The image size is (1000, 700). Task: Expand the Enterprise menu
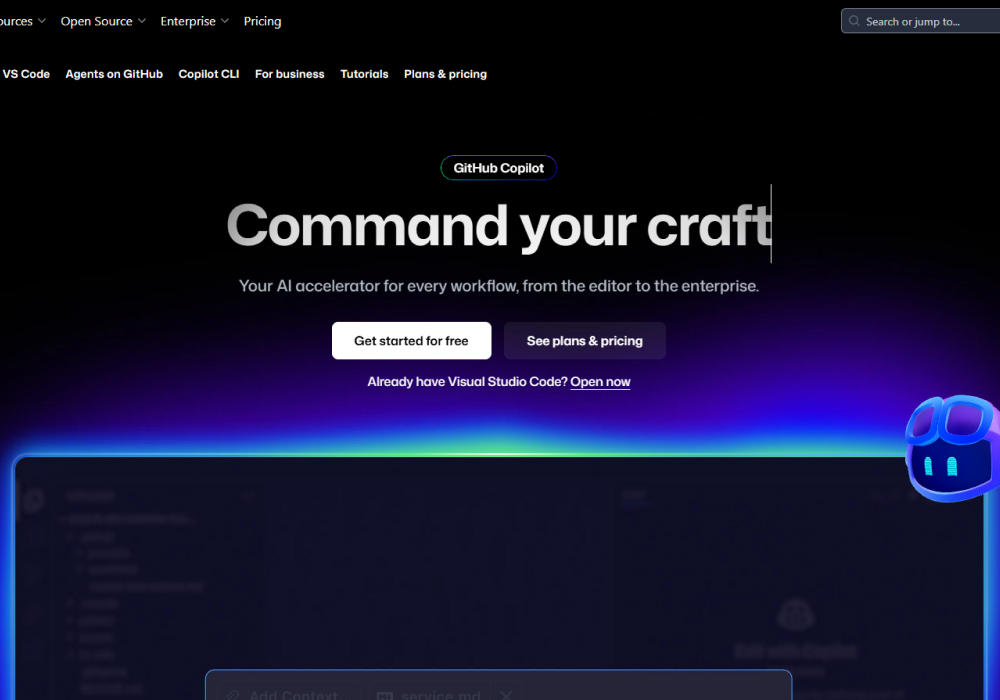point(188,20)
